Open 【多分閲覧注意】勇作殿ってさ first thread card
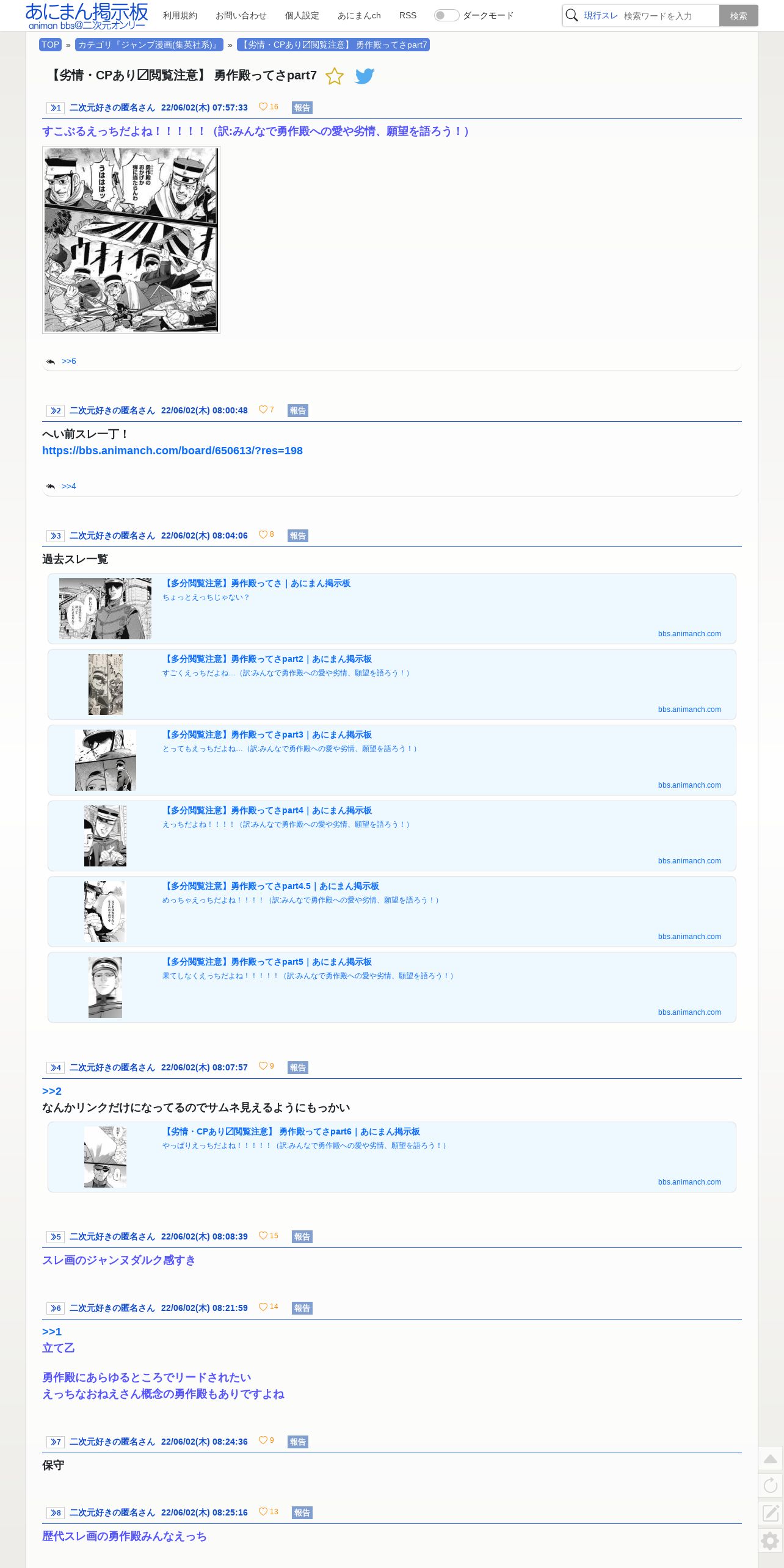 tap(392, 609)
